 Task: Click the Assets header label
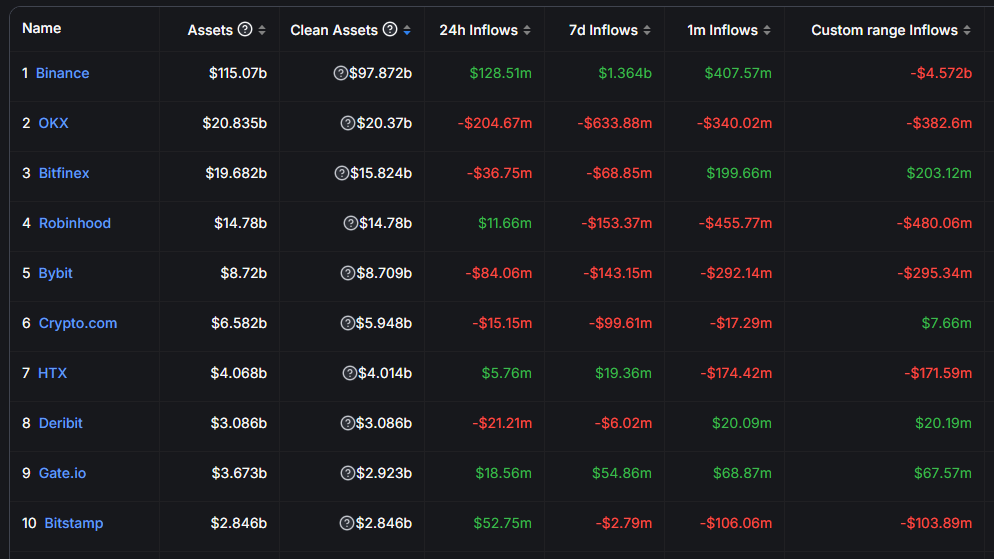click(210, 30)
